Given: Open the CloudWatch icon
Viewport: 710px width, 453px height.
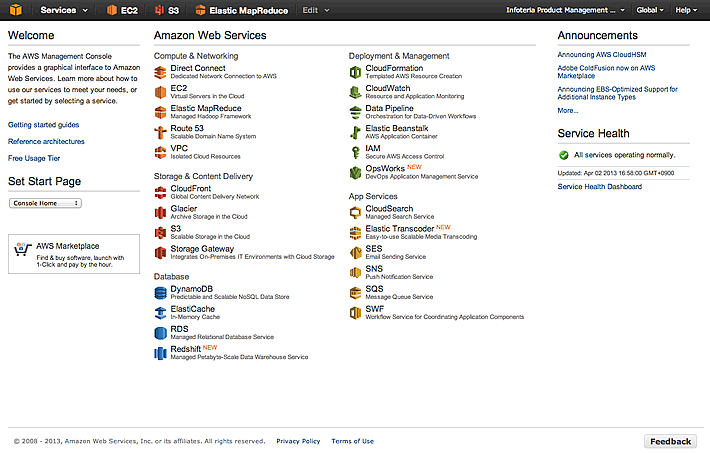Looking at the screenshot, I should pos(355,92).
